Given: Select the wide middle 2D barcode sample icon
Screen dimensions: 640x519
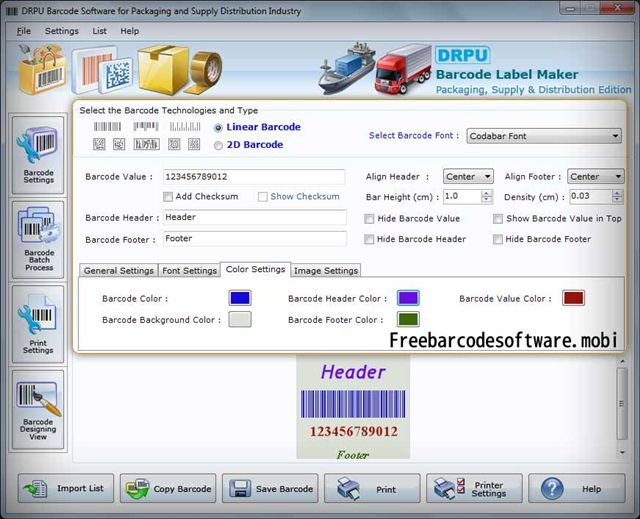Looking at the screenshot, I should 147,144.
